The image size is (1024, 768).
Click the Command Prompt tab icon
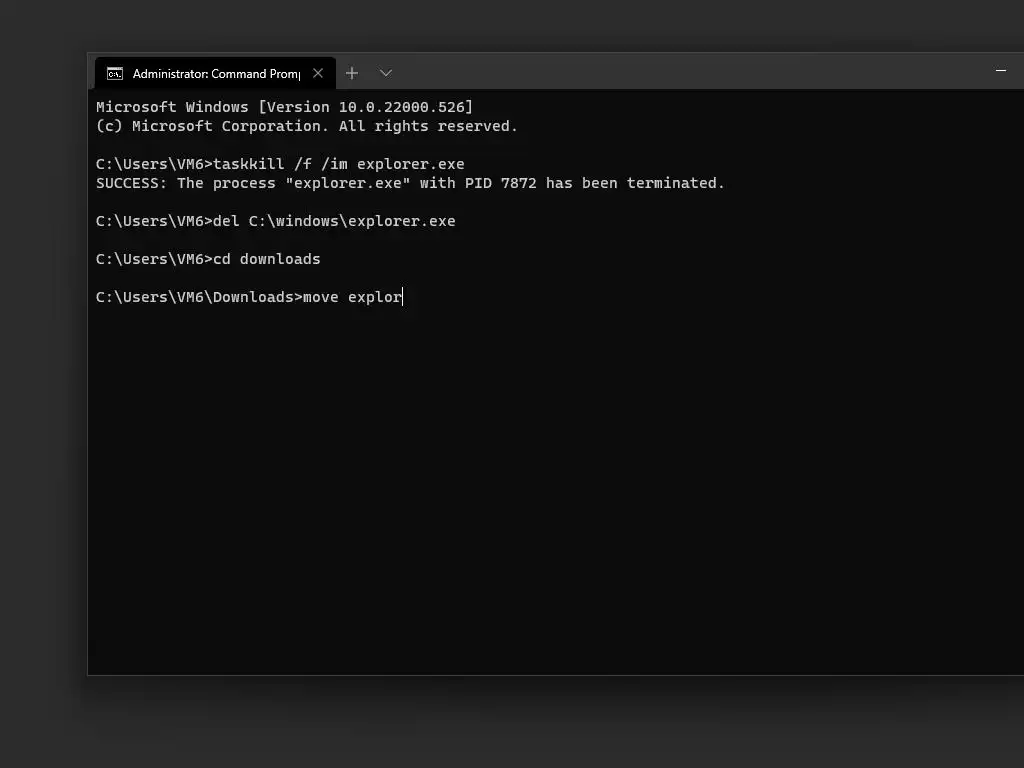[115, 73]
